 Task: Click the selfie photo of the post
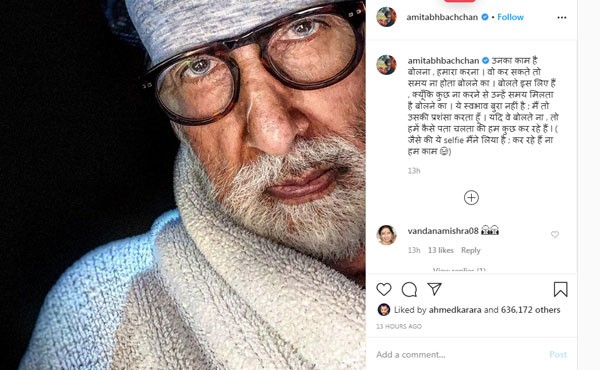pos(183,185)
